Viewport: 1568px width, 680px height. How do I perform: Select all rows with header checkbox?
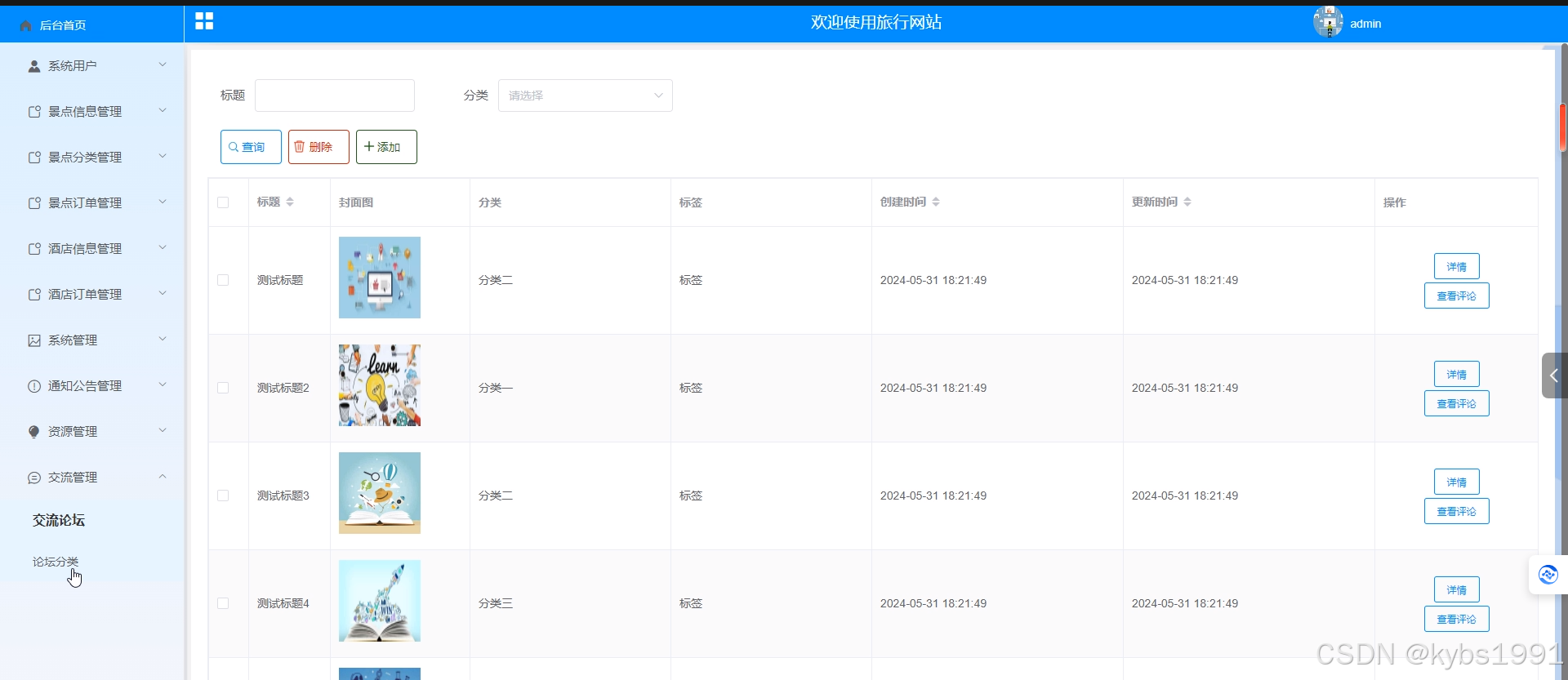pos(223,202)
